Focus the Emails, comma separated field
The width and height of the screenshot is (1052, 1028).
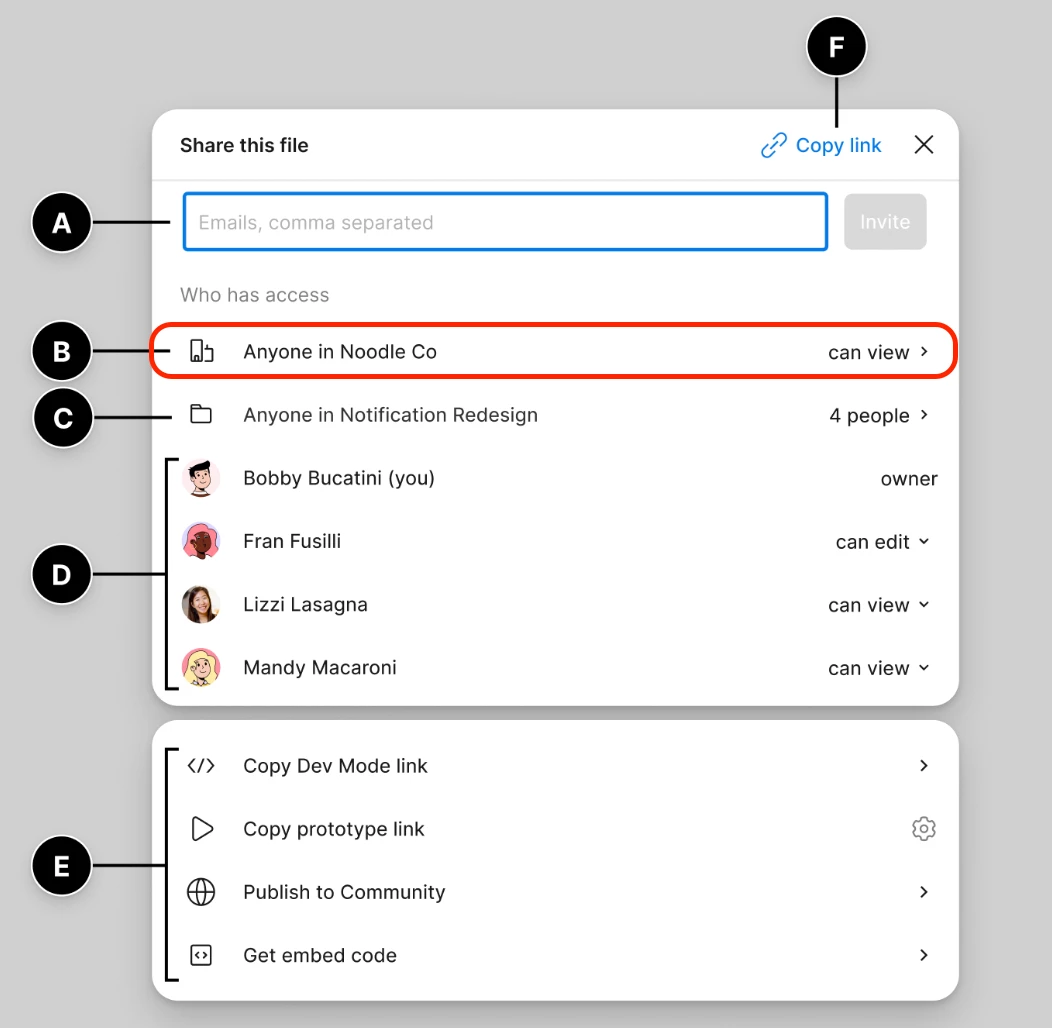505,222
